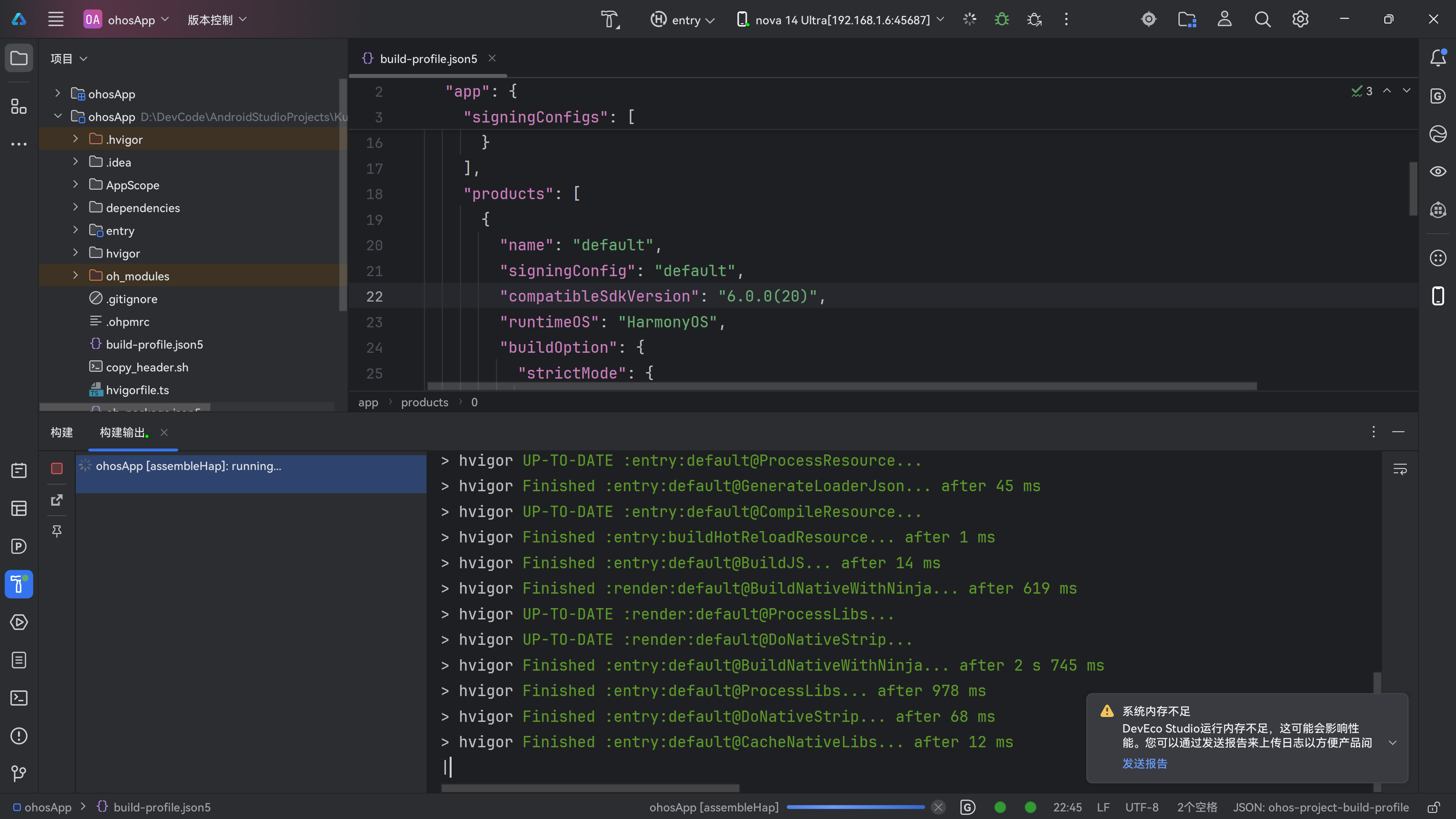Screen dimensions: 1456x819
Task: Toggle soft-wrap in build output
Action: coord(1400,469)
